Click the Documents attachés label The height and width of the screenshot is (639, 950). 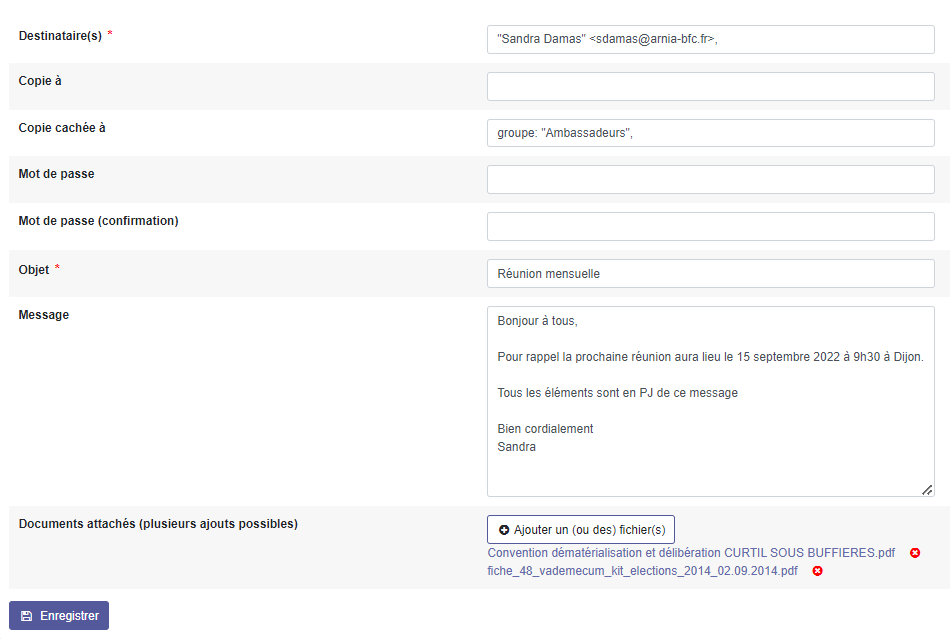[158, 524]
